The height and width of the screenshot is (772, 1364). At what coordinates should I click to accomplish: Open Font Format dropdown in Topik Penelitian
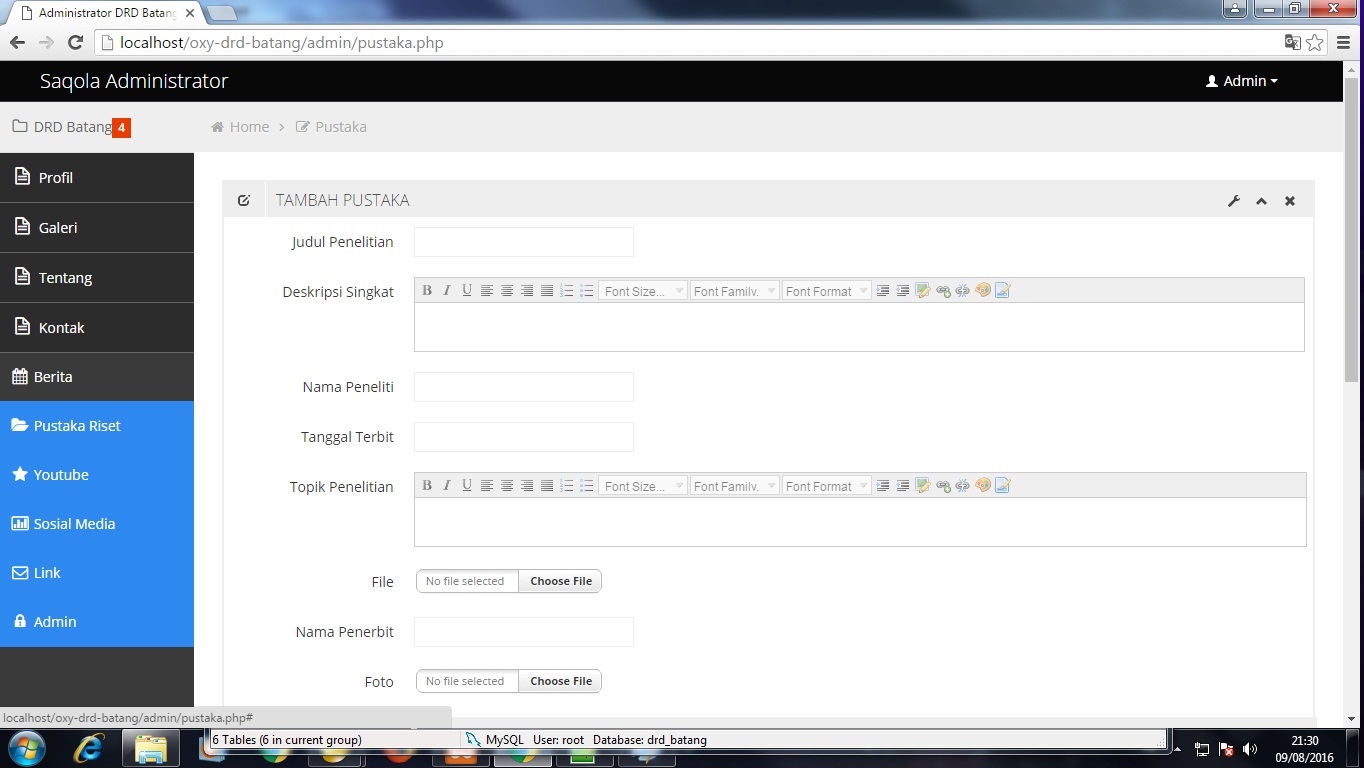(x=826, y=486)
